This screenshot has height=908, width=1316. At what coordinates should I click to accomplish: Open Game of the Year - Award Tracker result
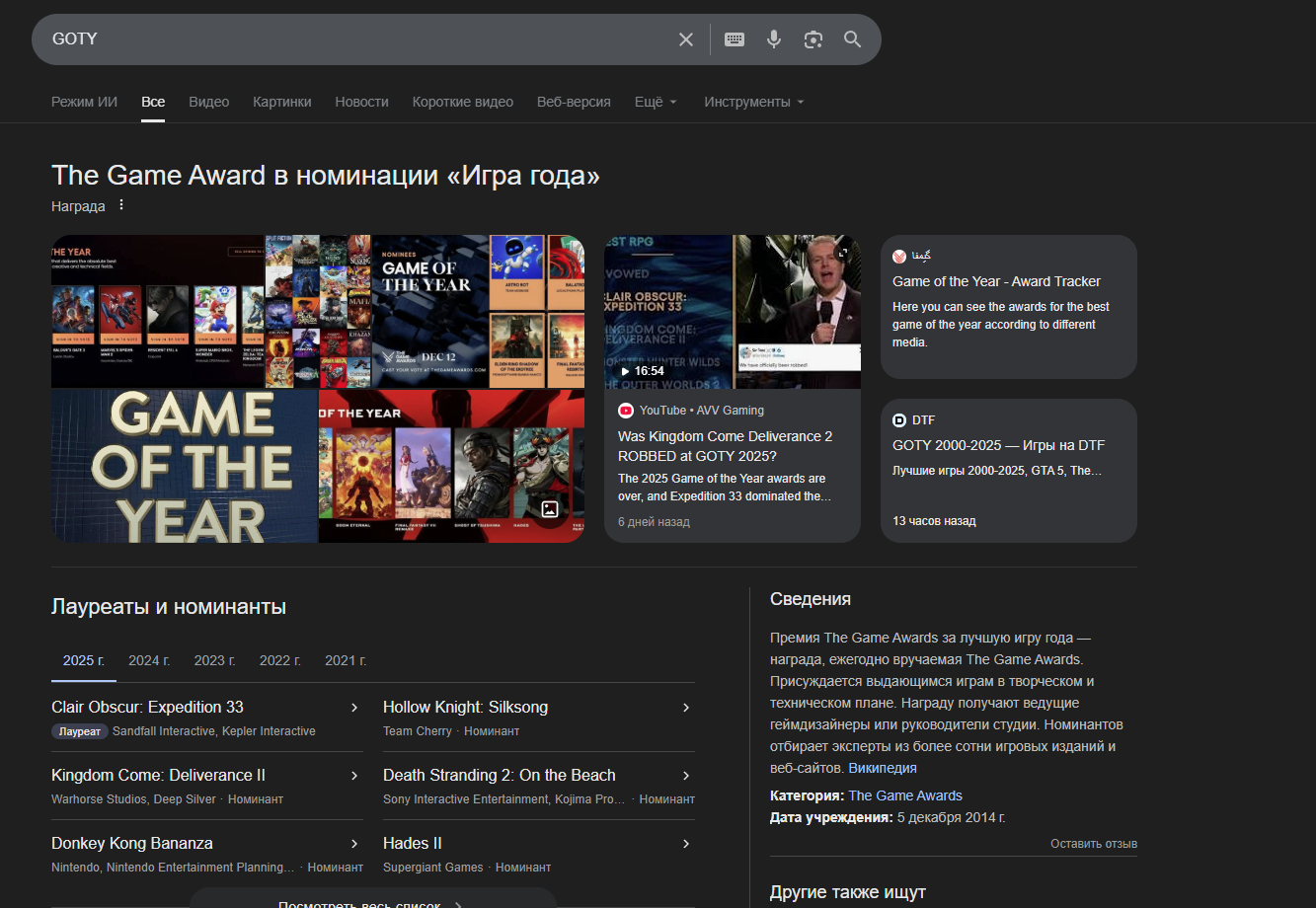[996, 281]
